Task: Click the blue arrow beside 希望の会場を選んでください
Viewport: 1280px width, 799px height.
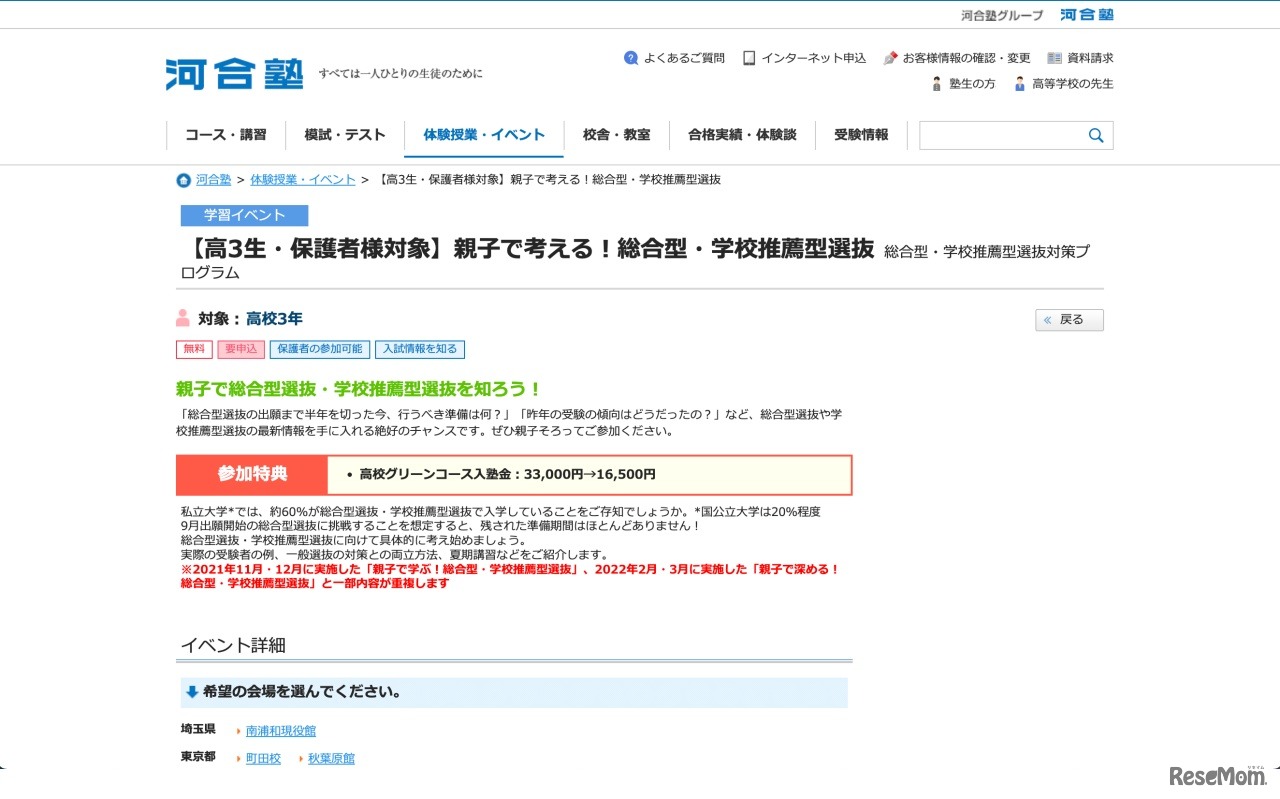Action: point(191,691)
